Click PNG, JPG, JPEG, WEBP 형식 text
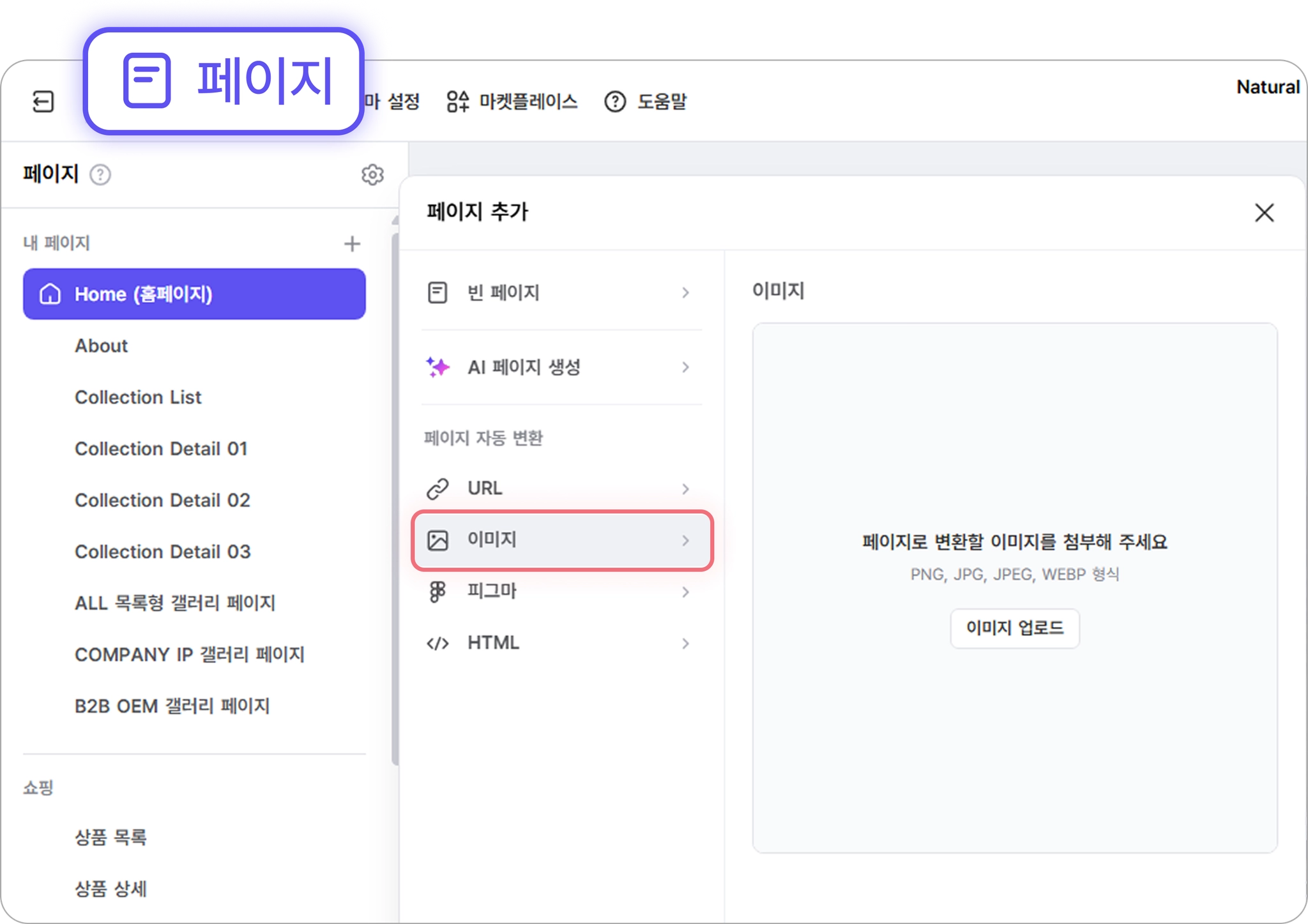Image resolution: width=1308 pixels, height=924 pixels. 1015,574
